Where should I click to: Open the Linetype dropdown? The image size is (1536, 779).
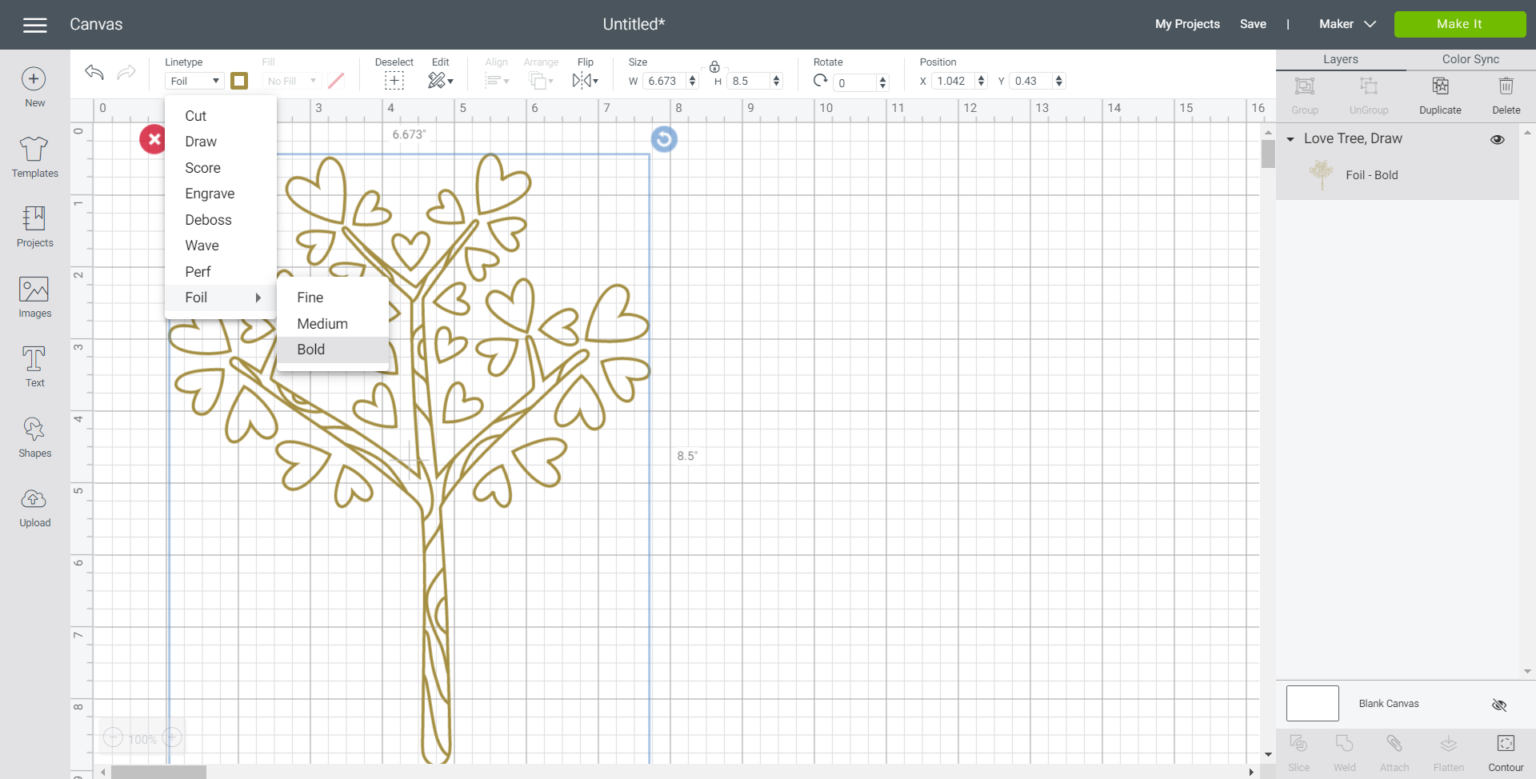click(x=194, y=80)
